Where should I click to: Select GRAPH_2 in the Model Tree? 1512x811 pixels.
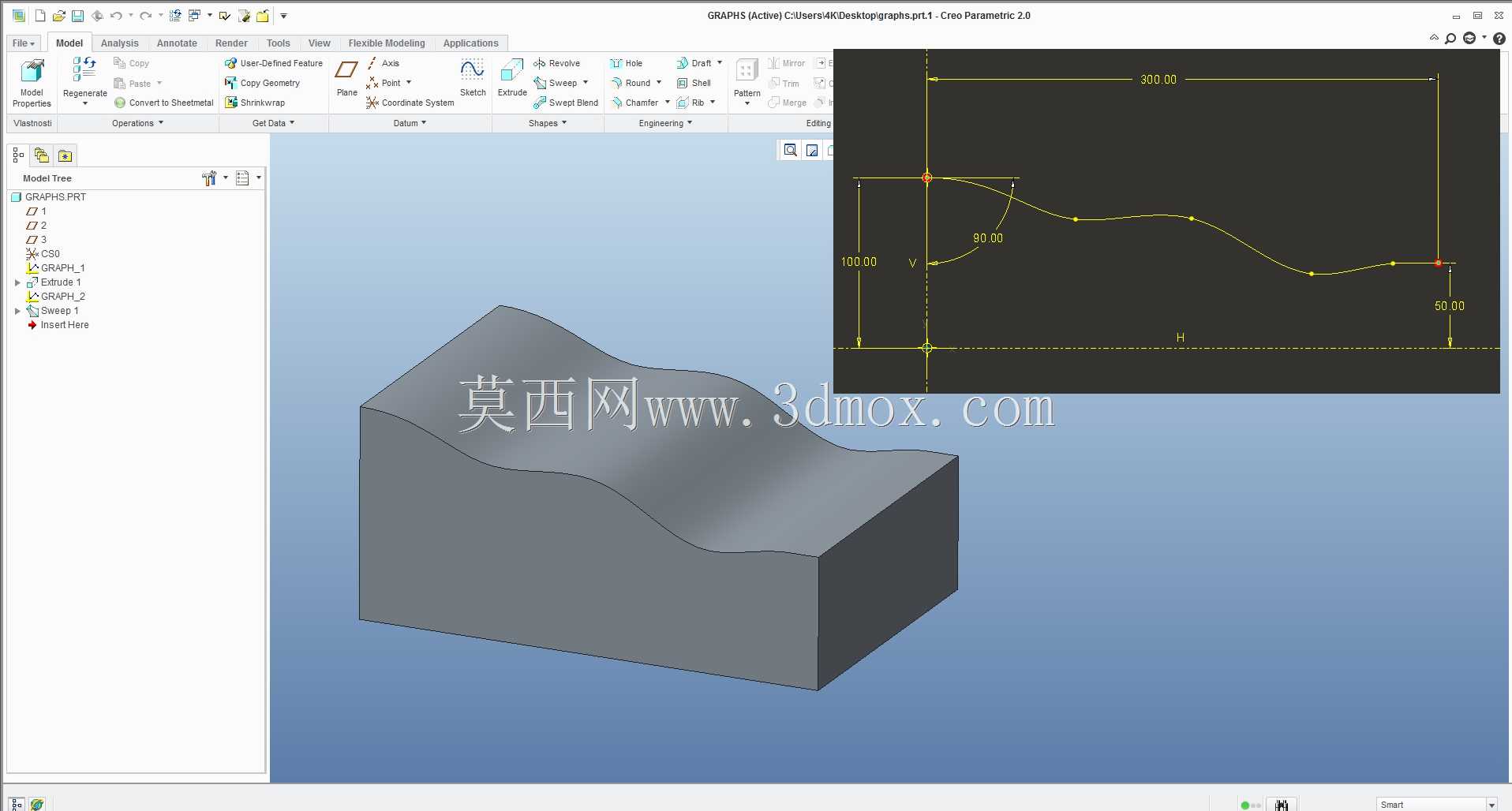[55, 297]
